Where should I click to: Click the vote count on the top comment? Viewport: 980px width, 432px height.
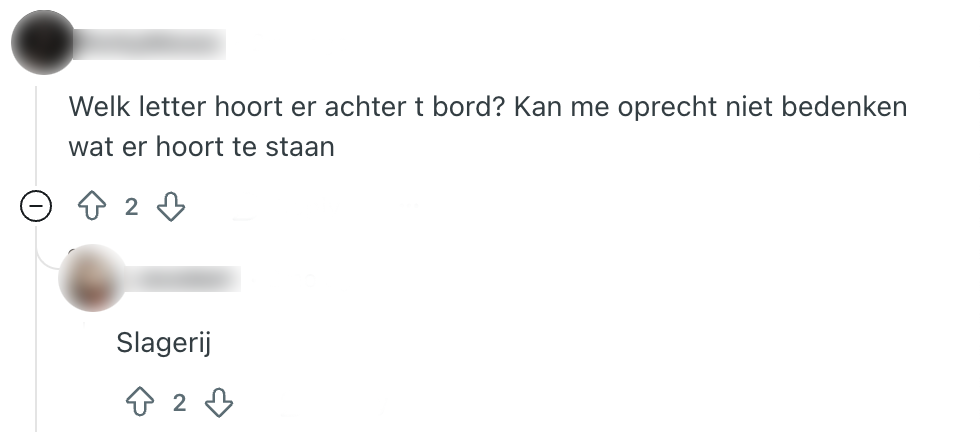point(131,207)
